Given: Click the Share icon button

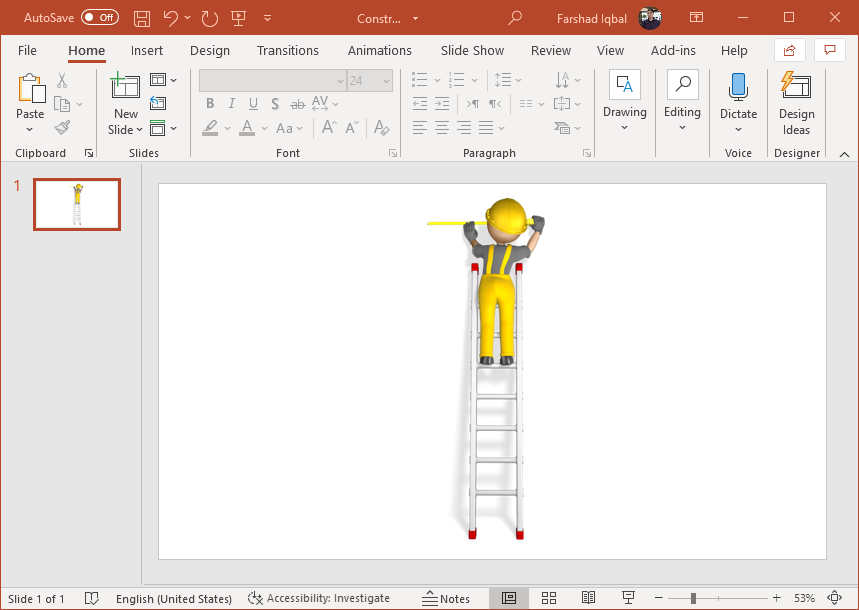Looking at the screenshot, I should (789, 50).
